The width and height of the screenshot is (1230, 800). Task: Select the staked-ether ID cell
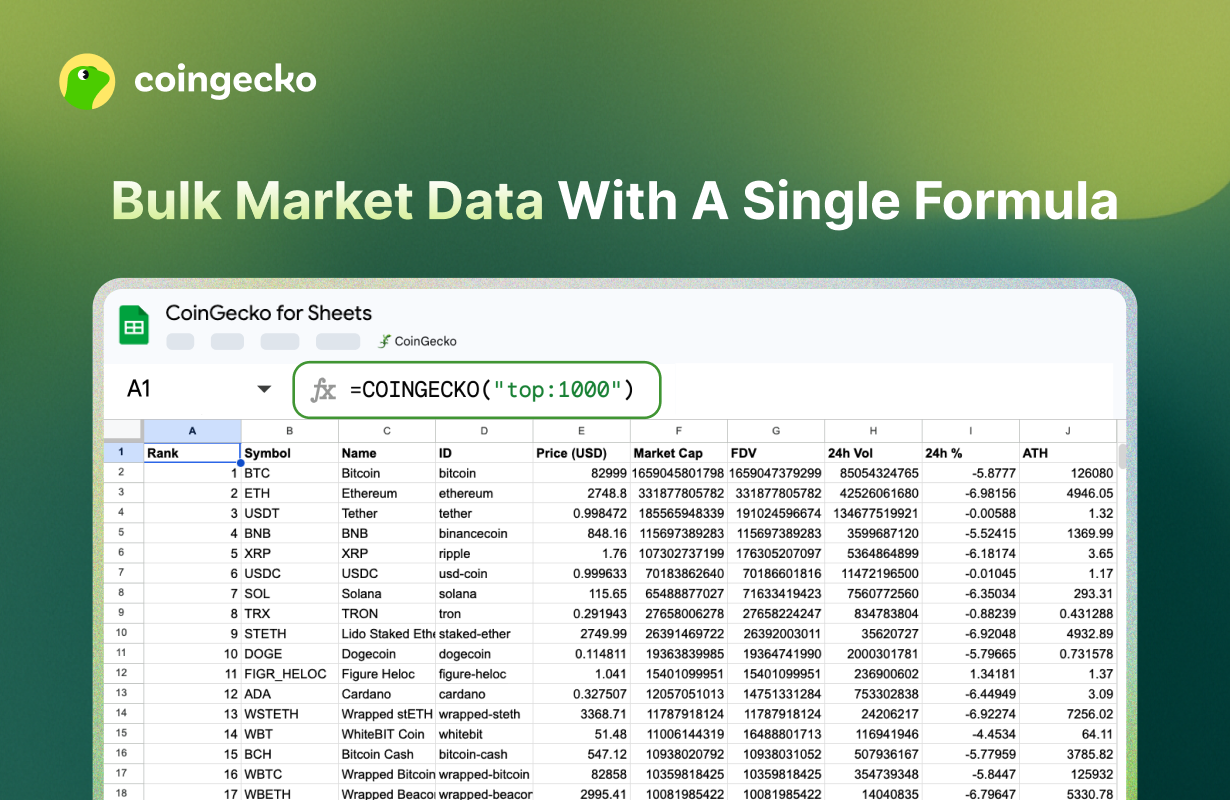pos(484,633)
